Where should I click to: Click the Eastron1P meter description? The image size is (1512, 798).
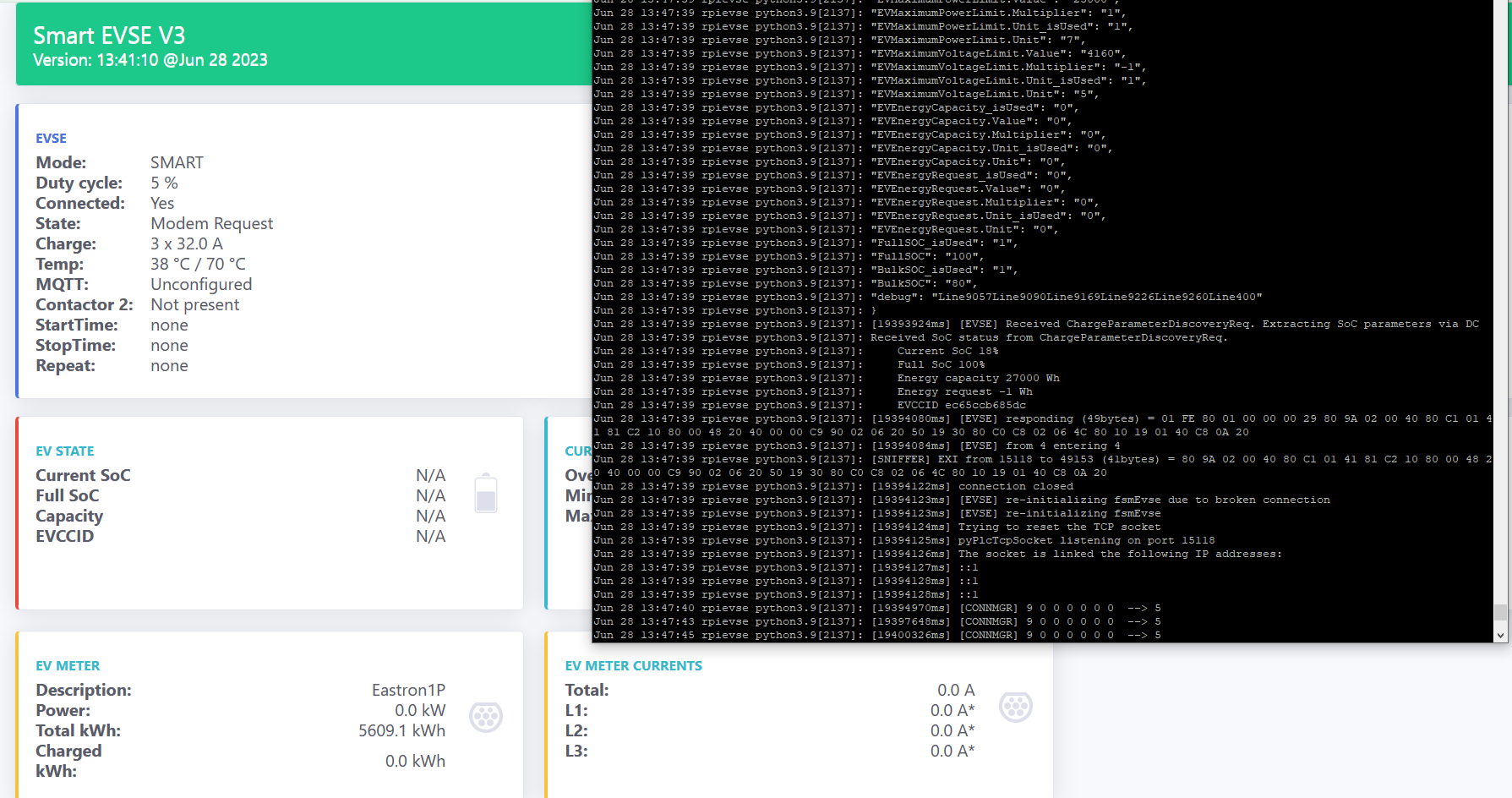pyautogui.click(x=408, y=690)
